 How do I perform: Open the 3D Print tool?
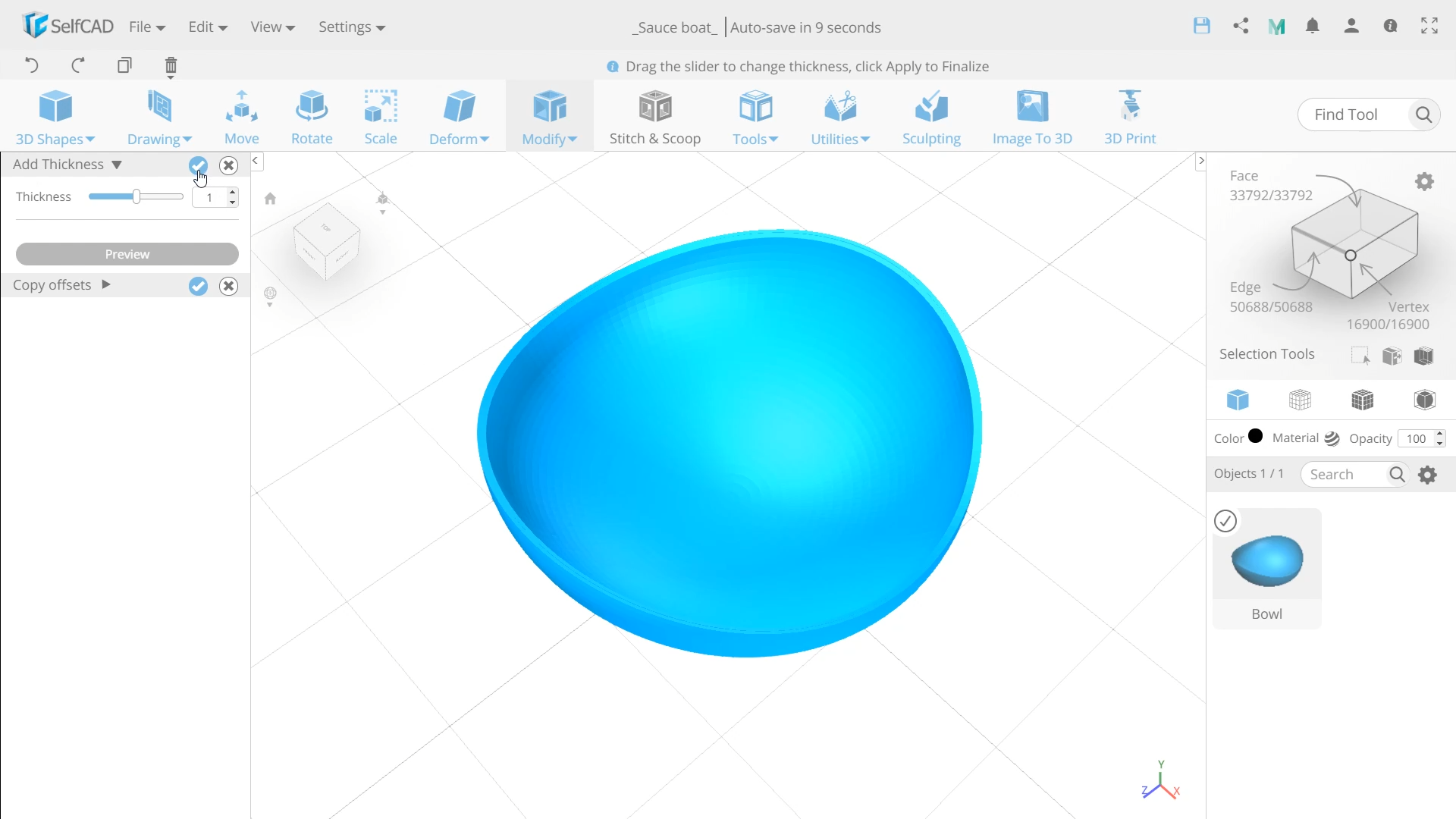click(1130, 117)
